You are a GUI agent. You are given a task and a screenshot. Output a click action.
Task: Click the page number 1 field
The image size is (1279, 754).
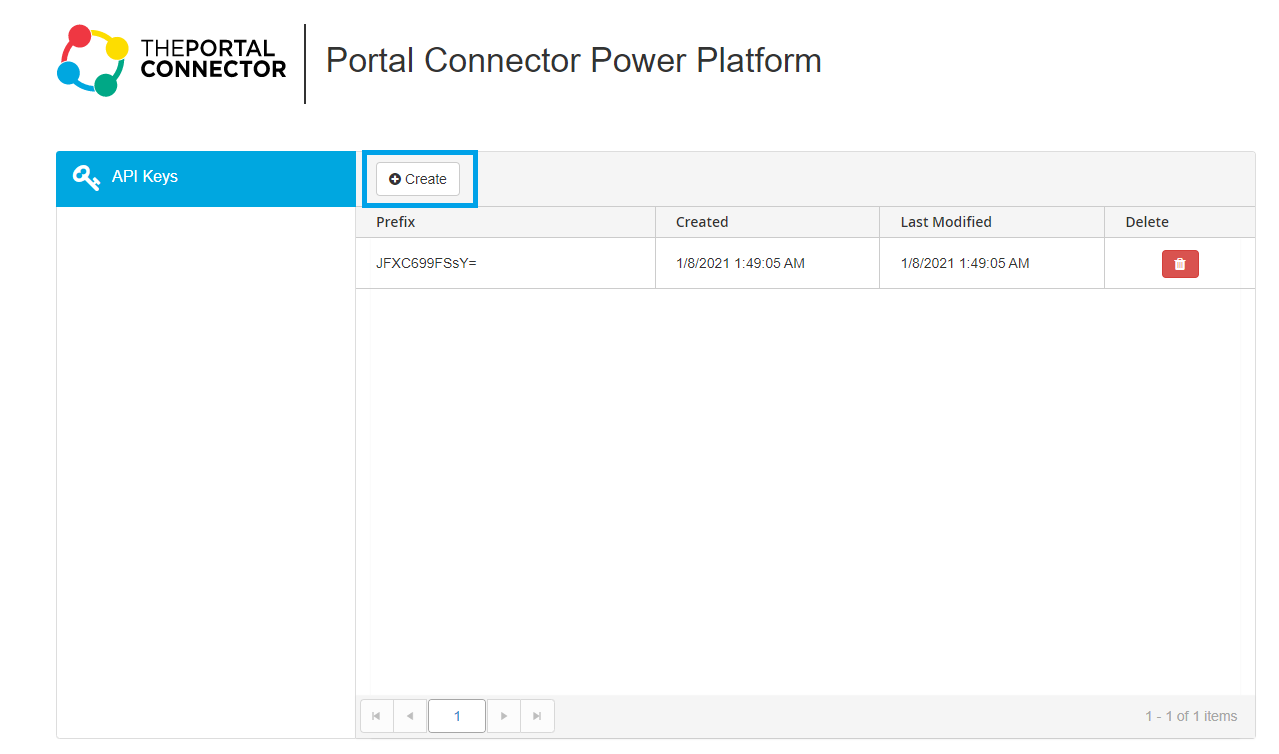[457, 716]
